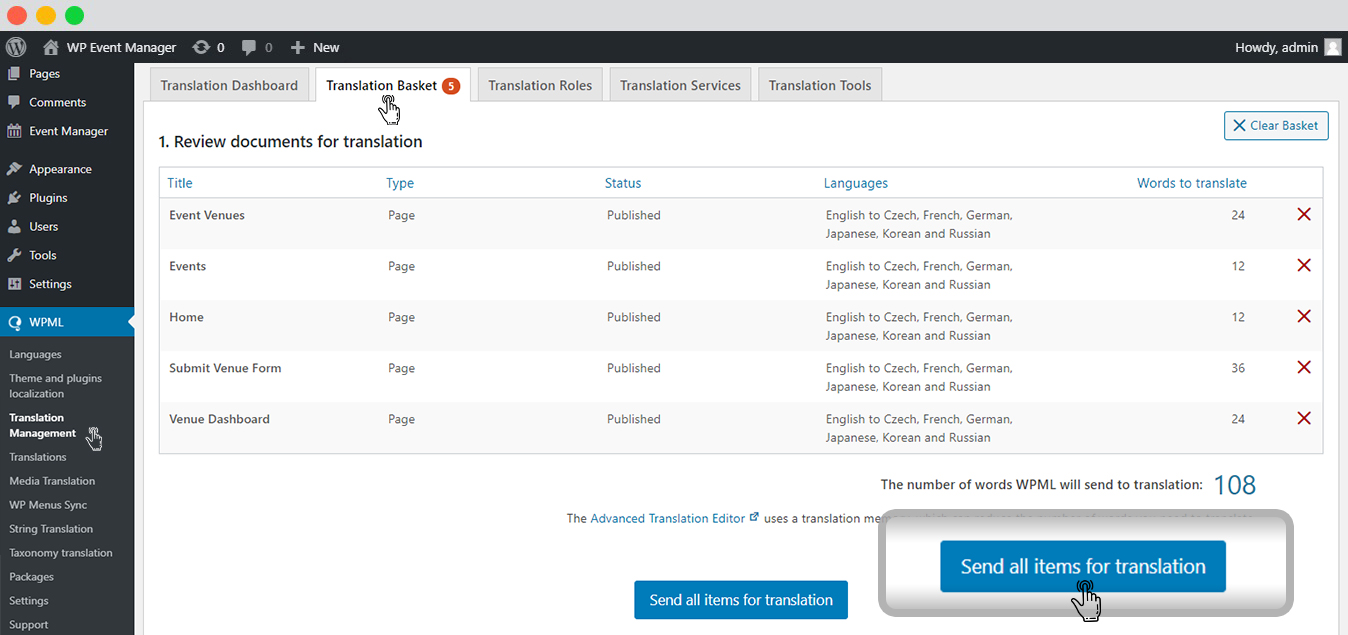Screen dimensions: 1348x635
Task: Click the WPML logo icon
Action: point(14,322)
